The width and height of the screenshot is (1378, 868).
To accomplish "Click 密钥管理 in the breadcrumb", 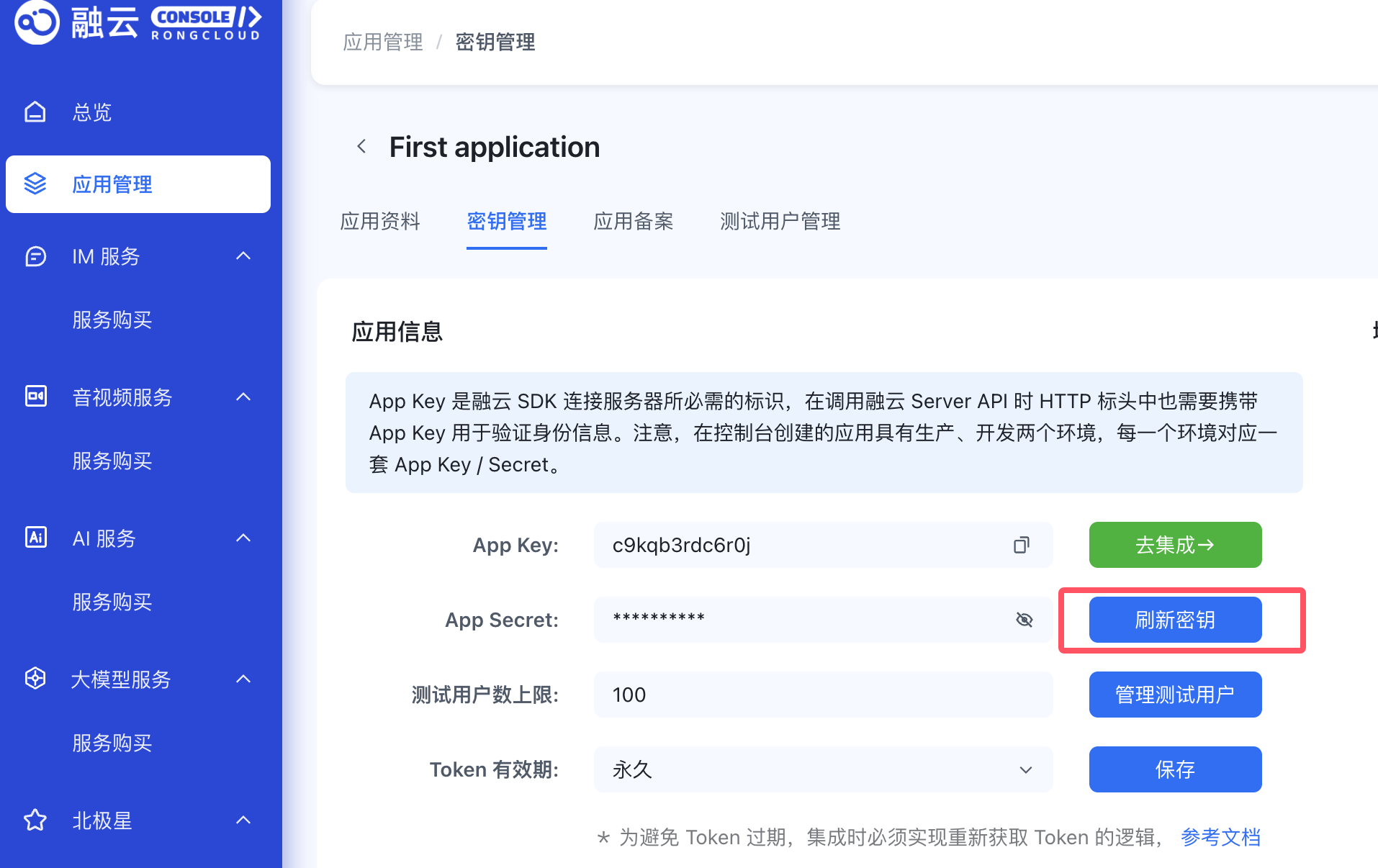I will (x=495, y=42).
